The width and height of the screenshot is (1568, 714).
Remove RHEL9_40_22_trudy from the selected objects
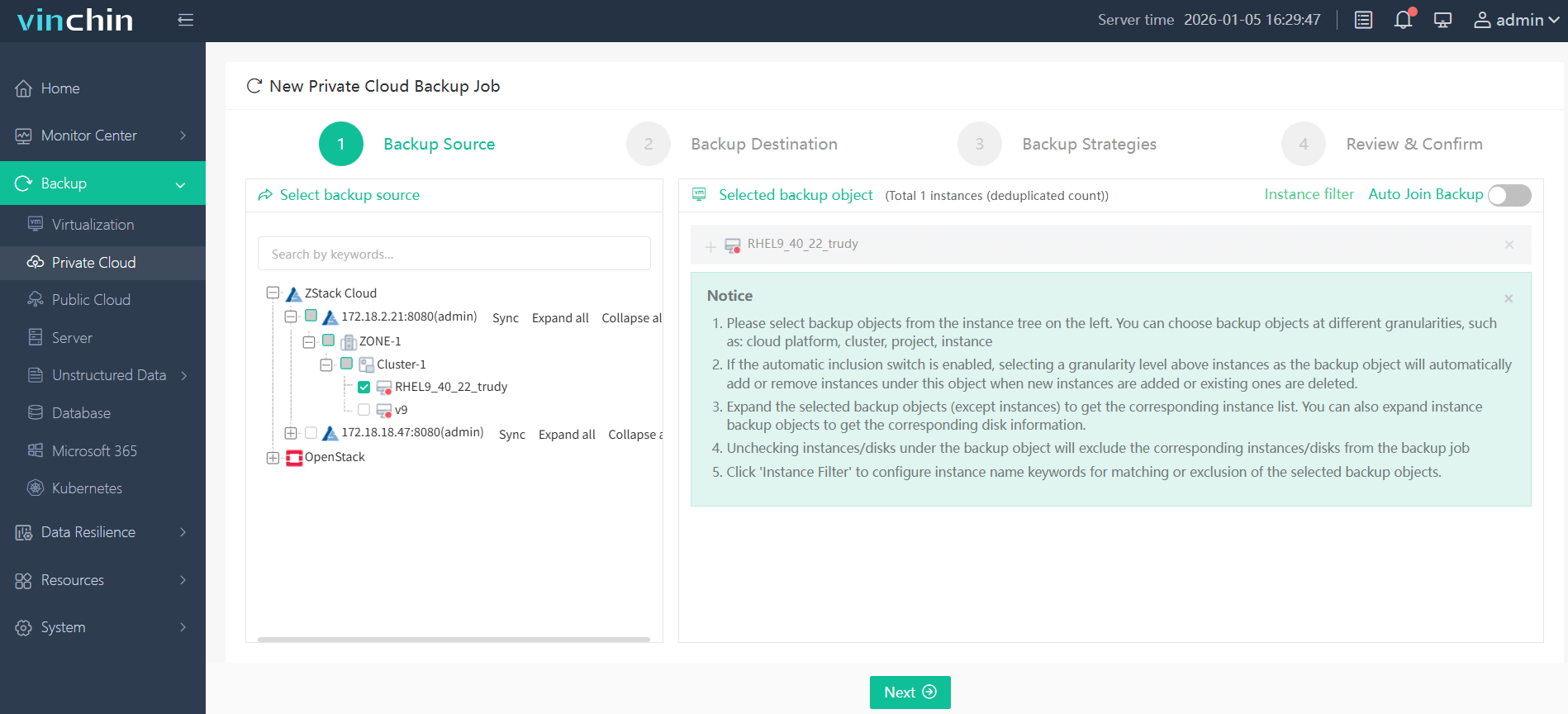[1509, 245]
